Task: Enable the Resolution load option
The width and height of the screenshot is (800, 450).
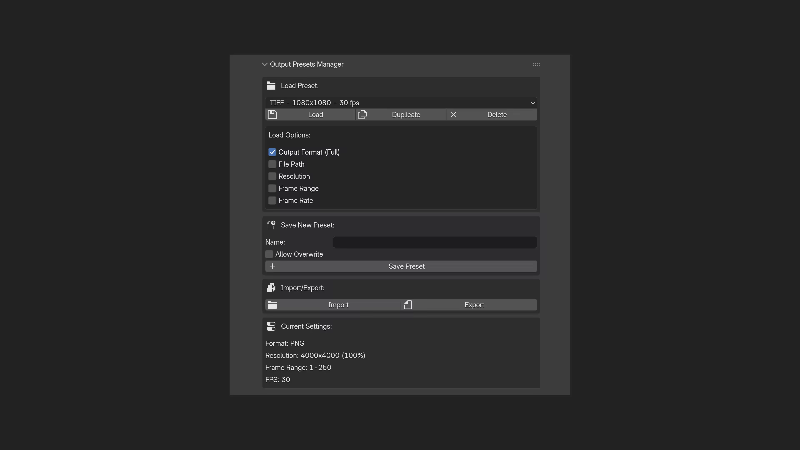Action: (x=272, y=176)
